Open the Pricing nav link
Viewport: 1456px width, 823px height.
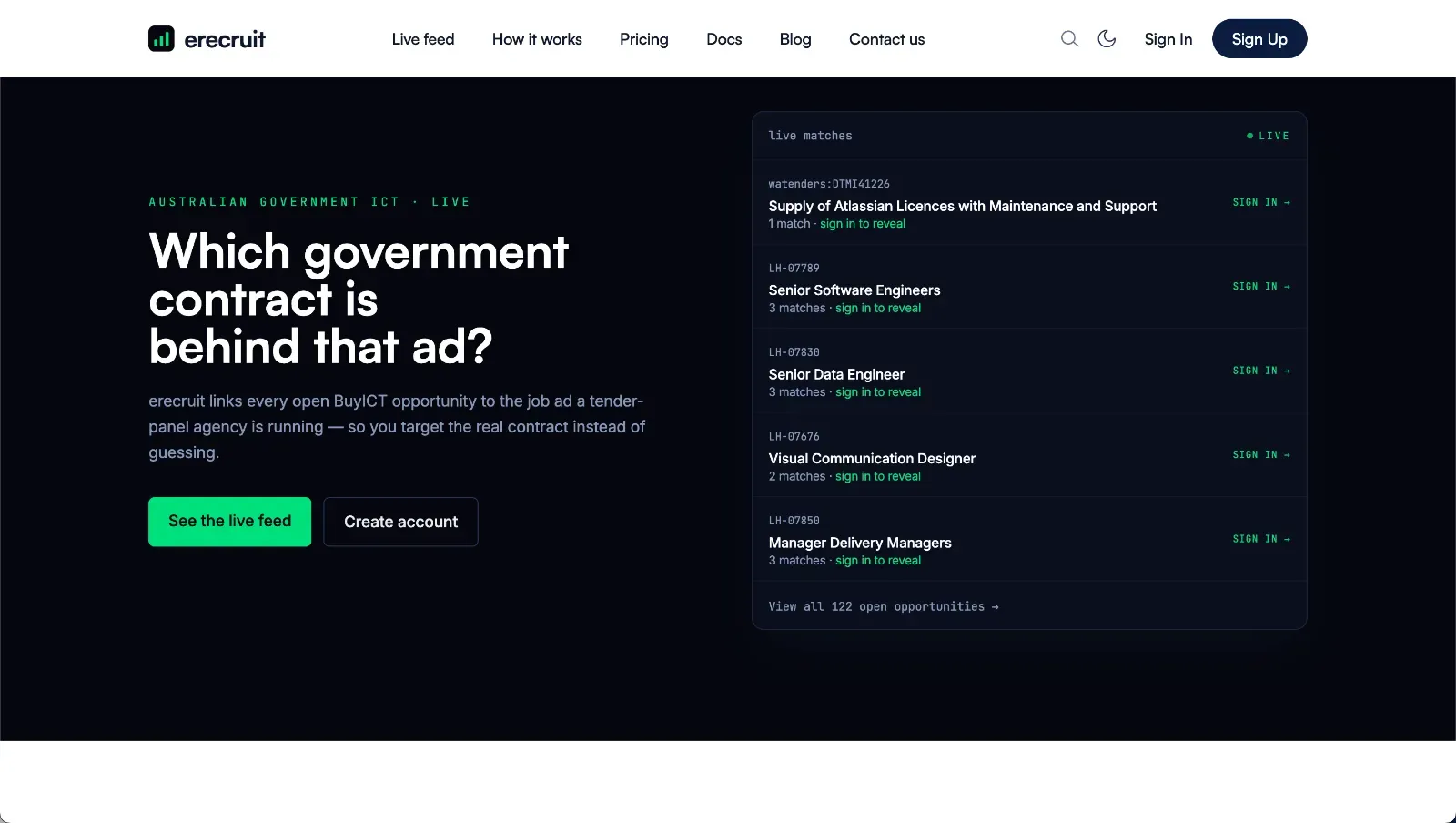(x=644, y=39)
